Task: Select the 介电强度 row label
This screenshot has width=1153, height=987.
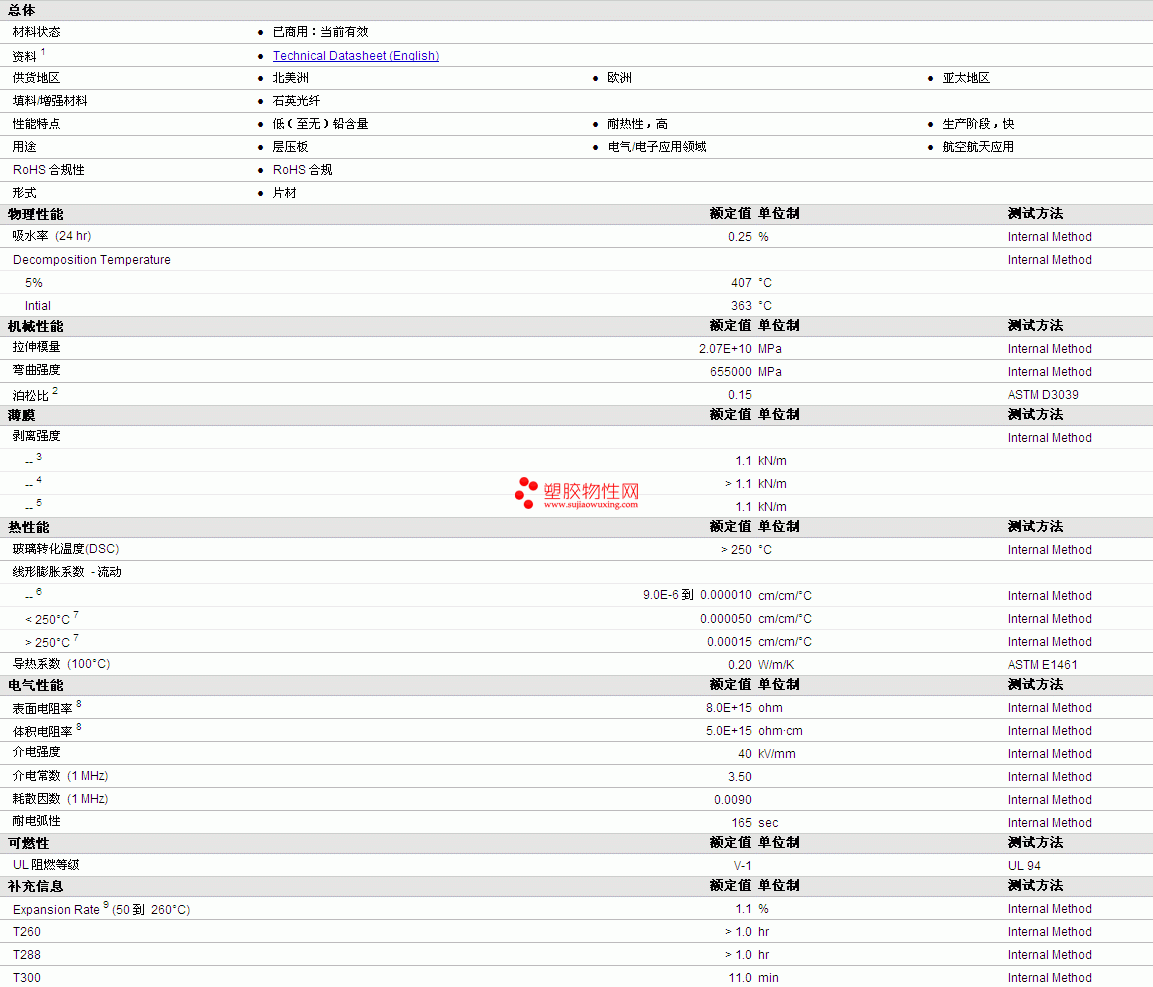Action: [x=37, y=752]
